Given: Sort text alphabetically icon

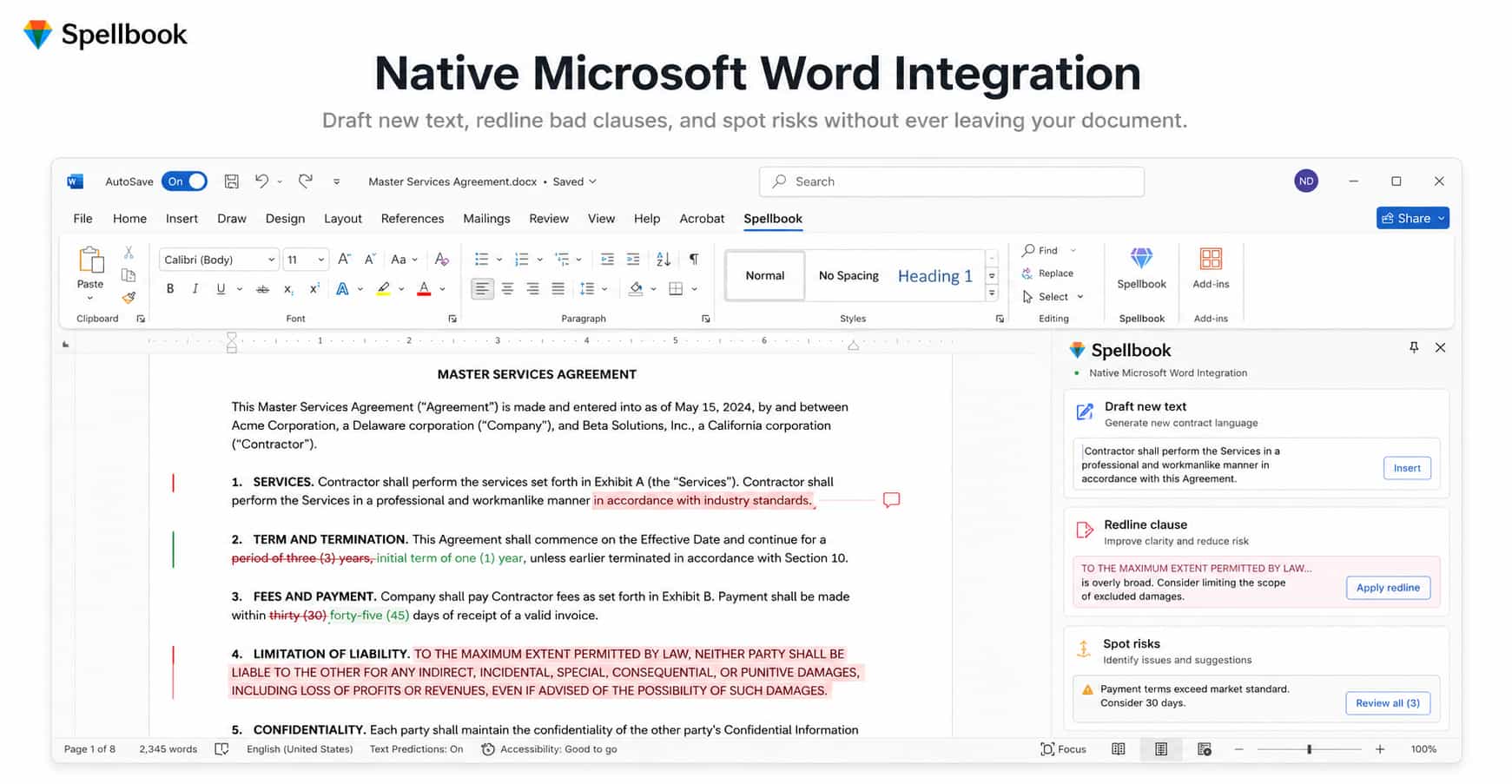Looking at the screenshot, I should [664, 259].
